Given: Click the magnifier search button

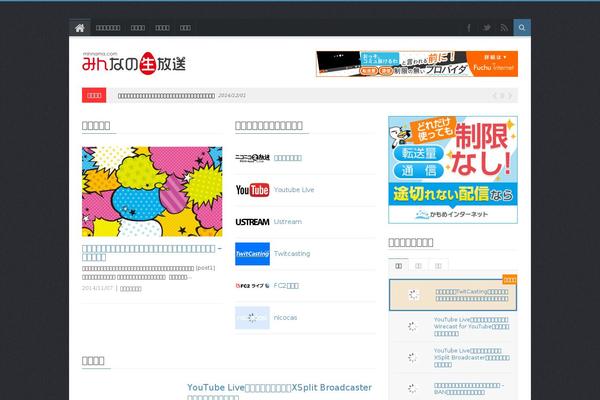Looking at the screenshot, I should click(x=522, y=28).
